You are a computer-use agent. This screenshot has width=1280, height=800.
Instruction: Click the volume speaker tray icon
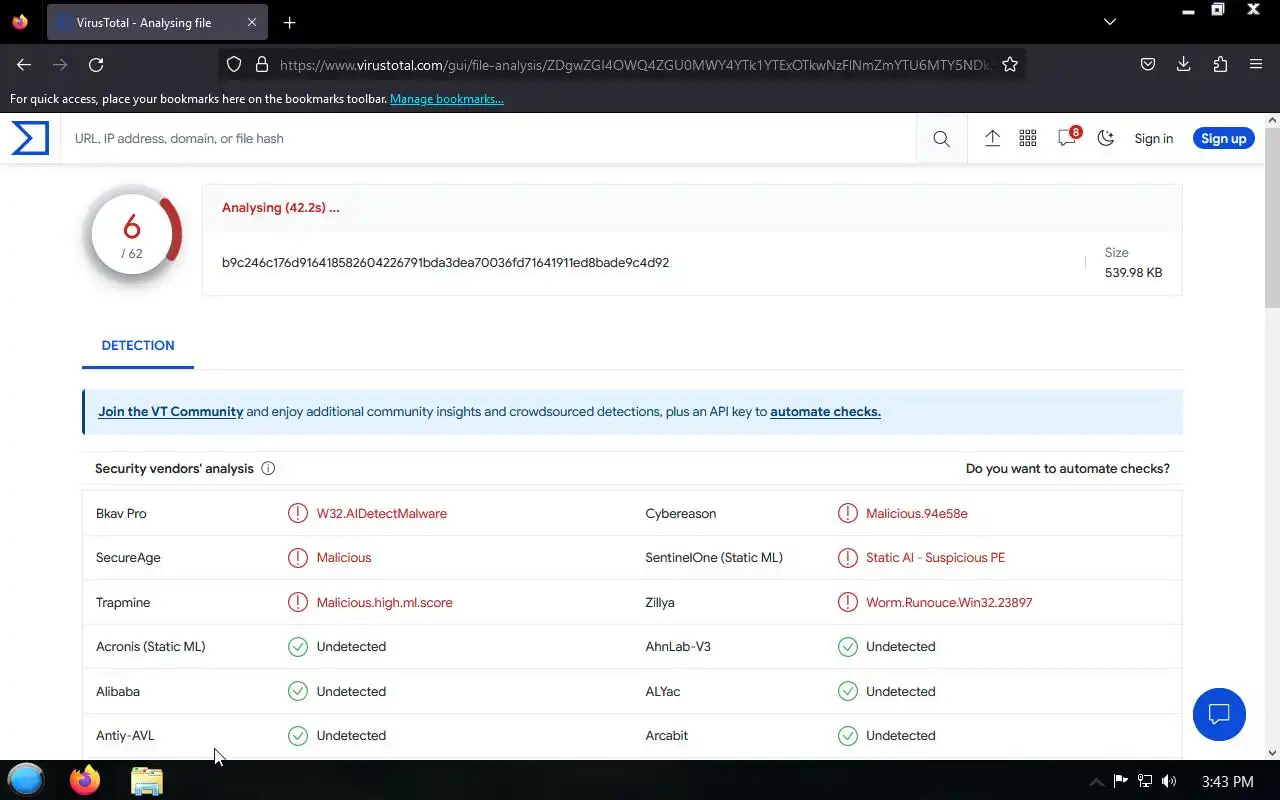[x=1169, y=781]
